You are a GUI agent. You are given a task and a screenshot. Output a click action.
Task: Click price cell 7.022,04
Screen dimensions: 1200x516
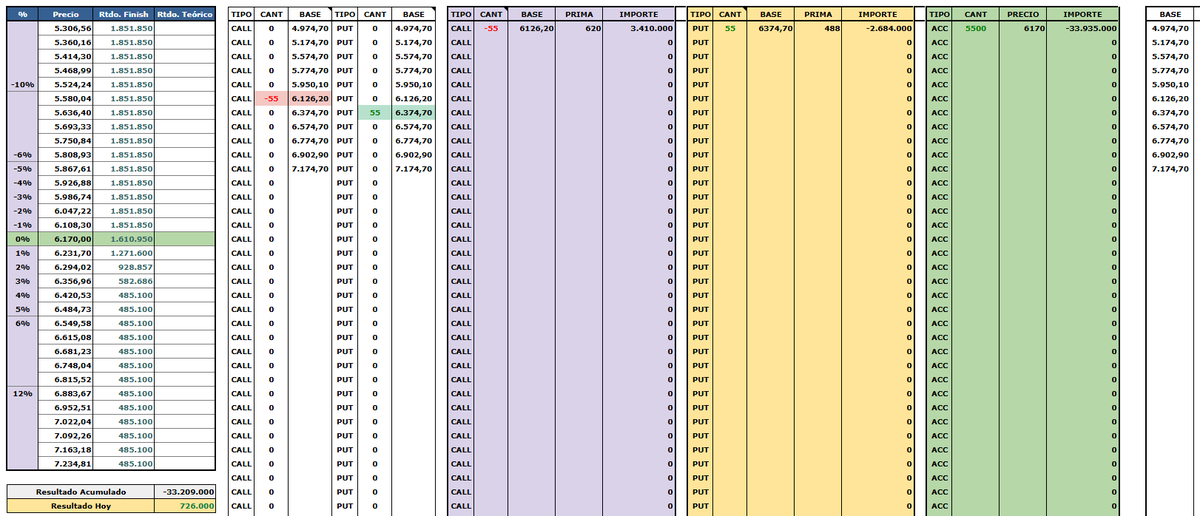pos(66,421)
